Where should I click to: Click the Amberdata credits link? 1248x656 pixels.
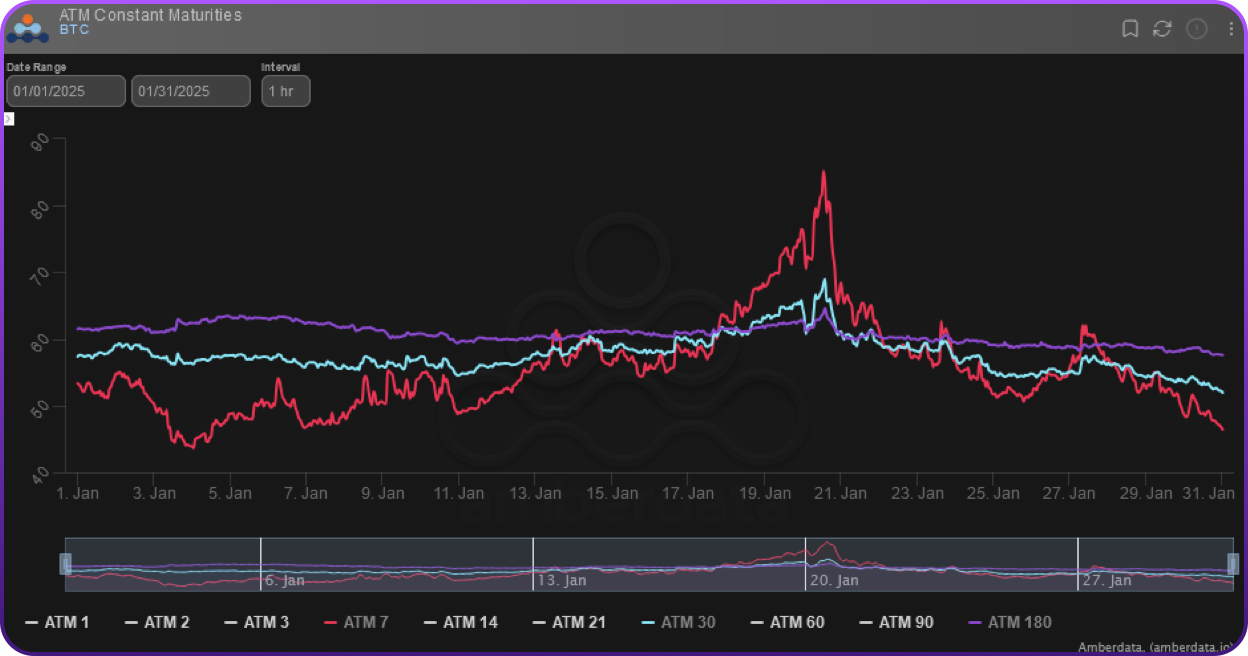[1163, 648]
